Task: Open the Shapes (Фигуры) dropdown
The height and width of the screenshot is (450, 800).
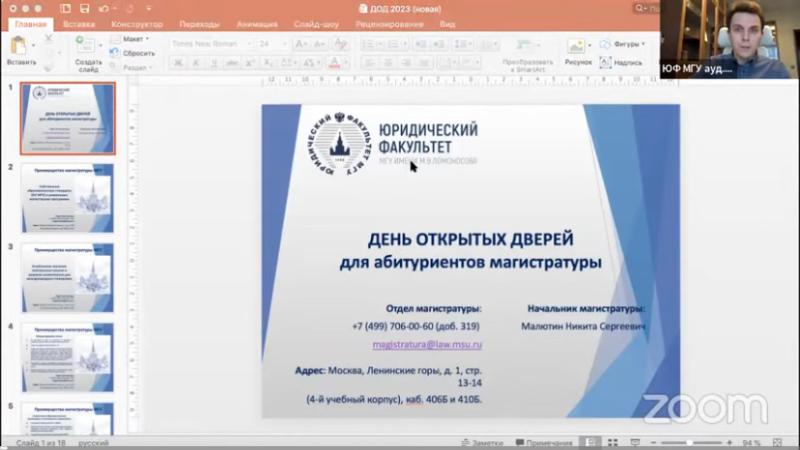Action: click(x=622, y=44)
